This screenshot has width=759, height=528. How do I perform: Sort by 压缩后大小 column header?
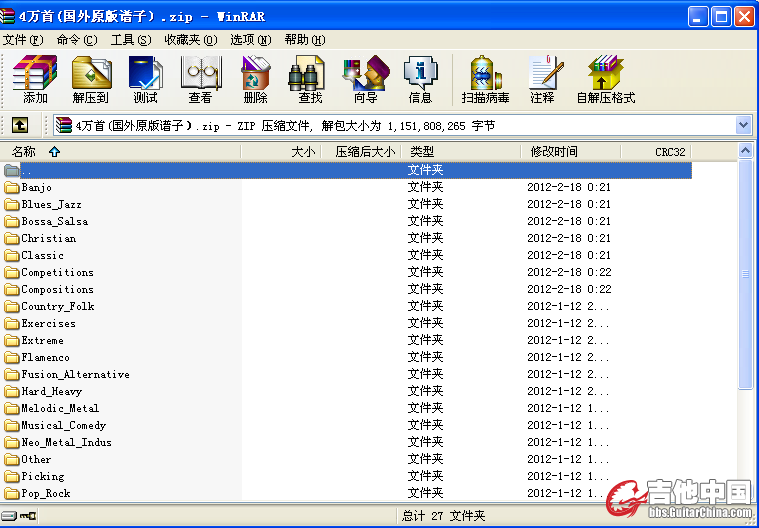click(361, 152)
